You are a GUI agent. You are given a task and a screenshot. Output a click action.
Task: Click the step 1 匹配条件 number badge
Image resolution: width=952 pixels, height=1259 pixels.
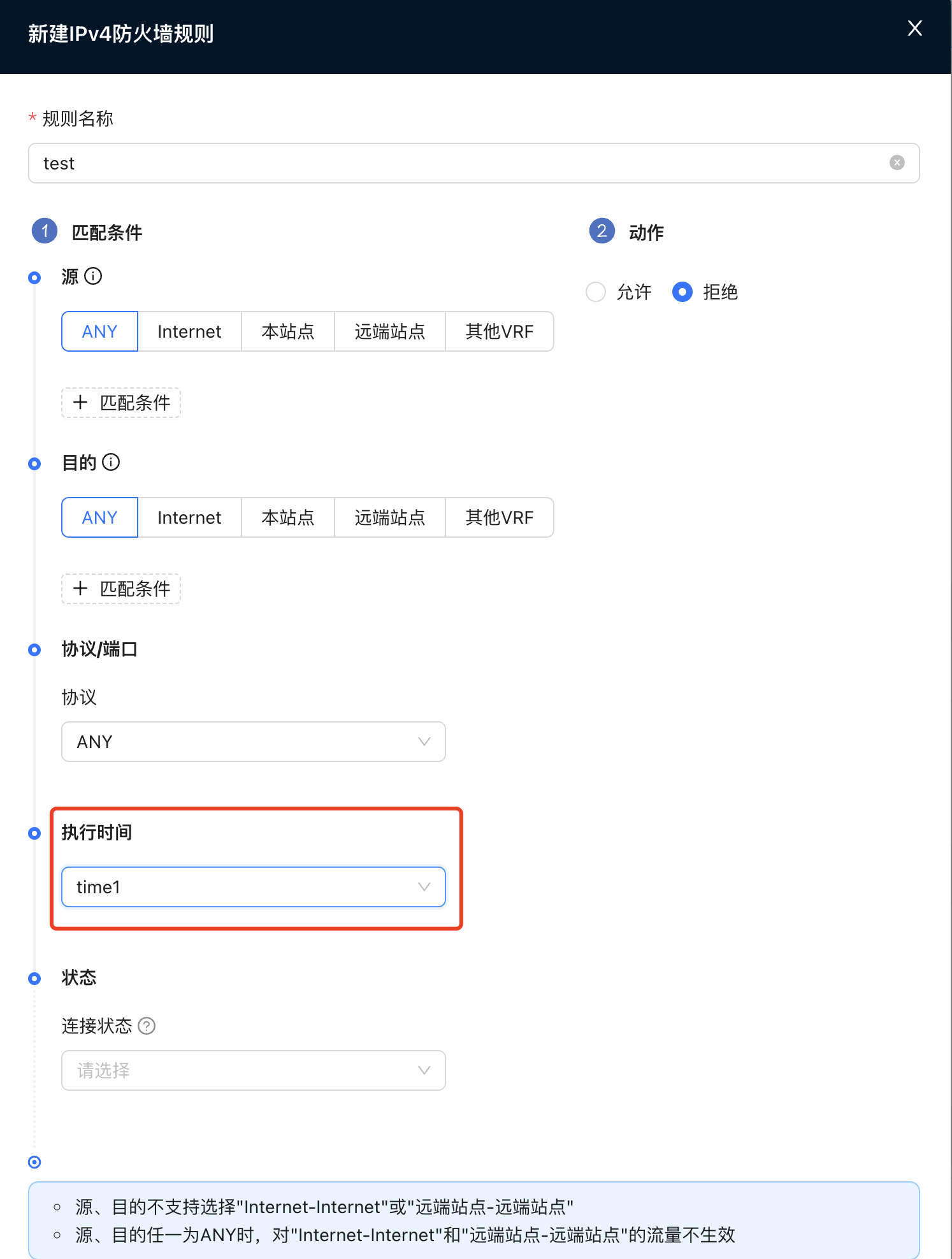point(45,231)
